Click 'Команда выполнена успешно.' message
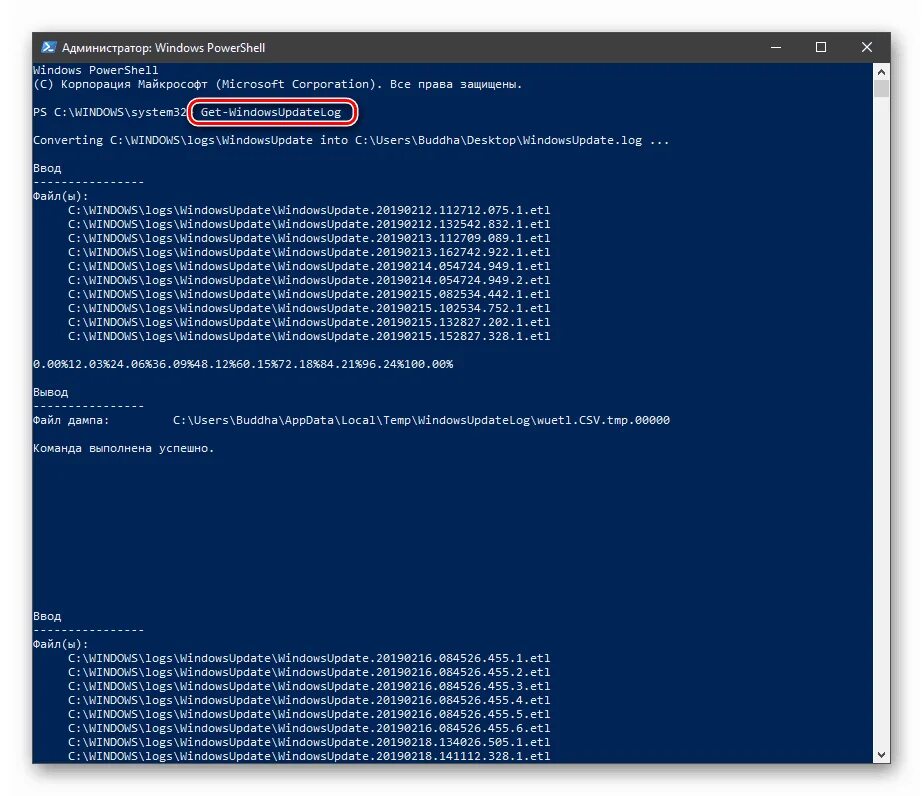This screenshot has width=923, height=796. tap(124, 448)
